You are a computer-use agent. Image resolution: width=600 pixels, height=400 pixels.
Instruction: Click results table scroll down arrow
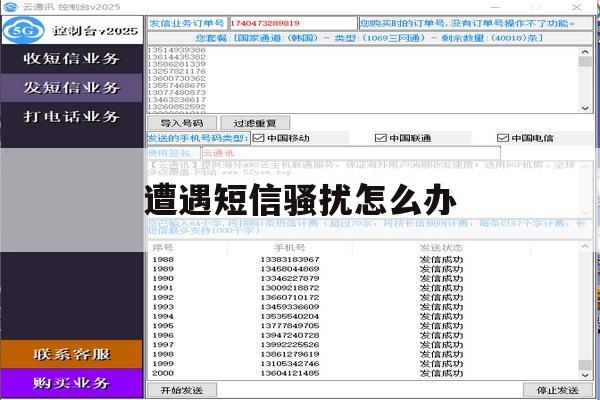(x=585, y=375)
